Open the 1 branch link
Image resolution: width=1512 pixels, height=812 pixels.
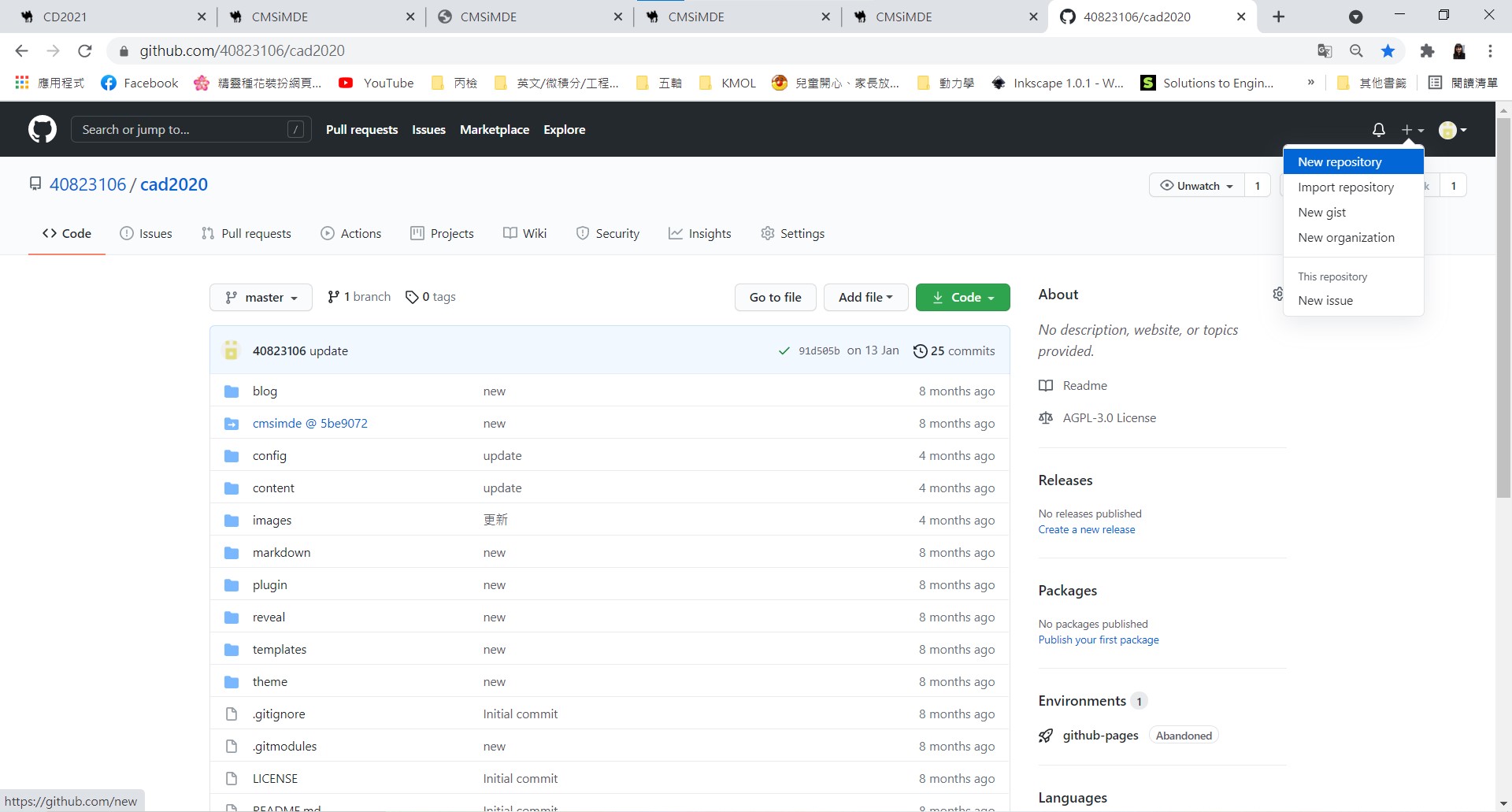click(x=359, y=297)
